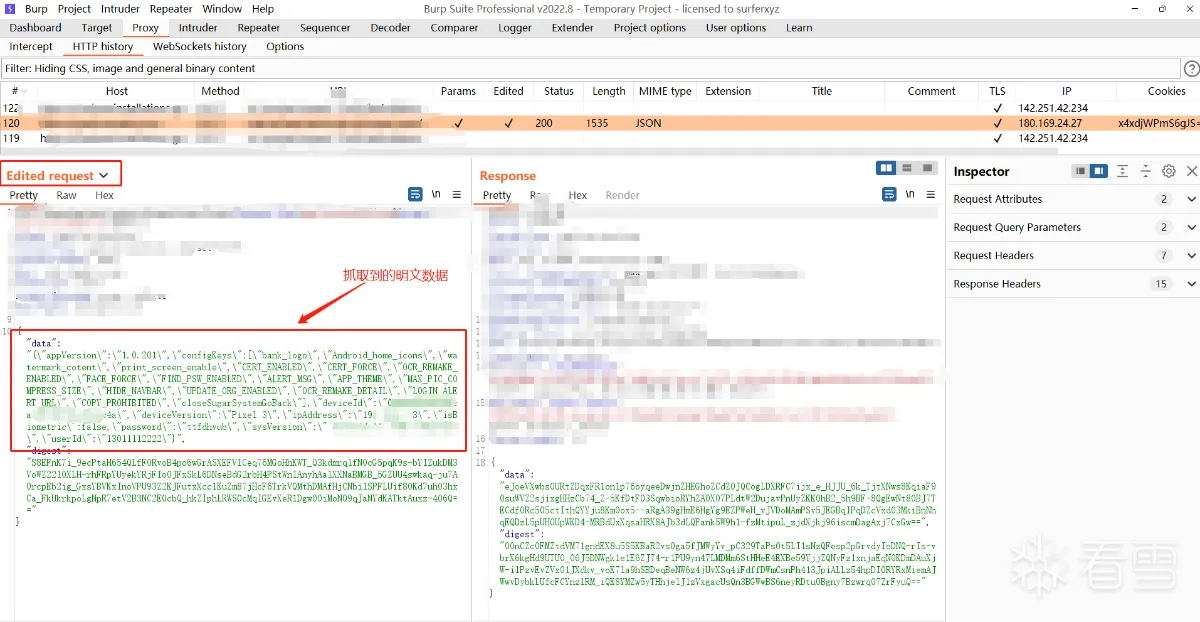Open the Intruder menu in the menu bar
The height and width of the screenshot is (622, 1200).
[x=121, y=8]
